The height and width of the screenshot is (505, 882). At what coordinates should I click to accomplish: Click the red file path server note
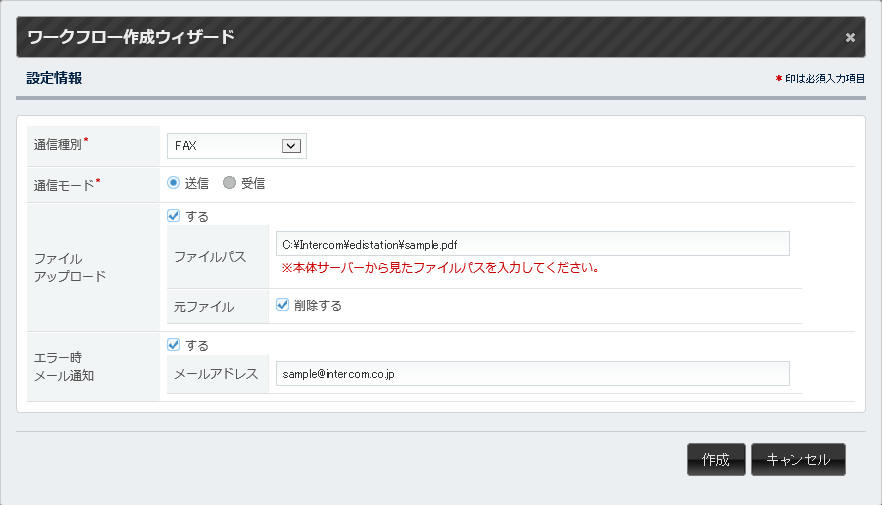tap(440, 268)
